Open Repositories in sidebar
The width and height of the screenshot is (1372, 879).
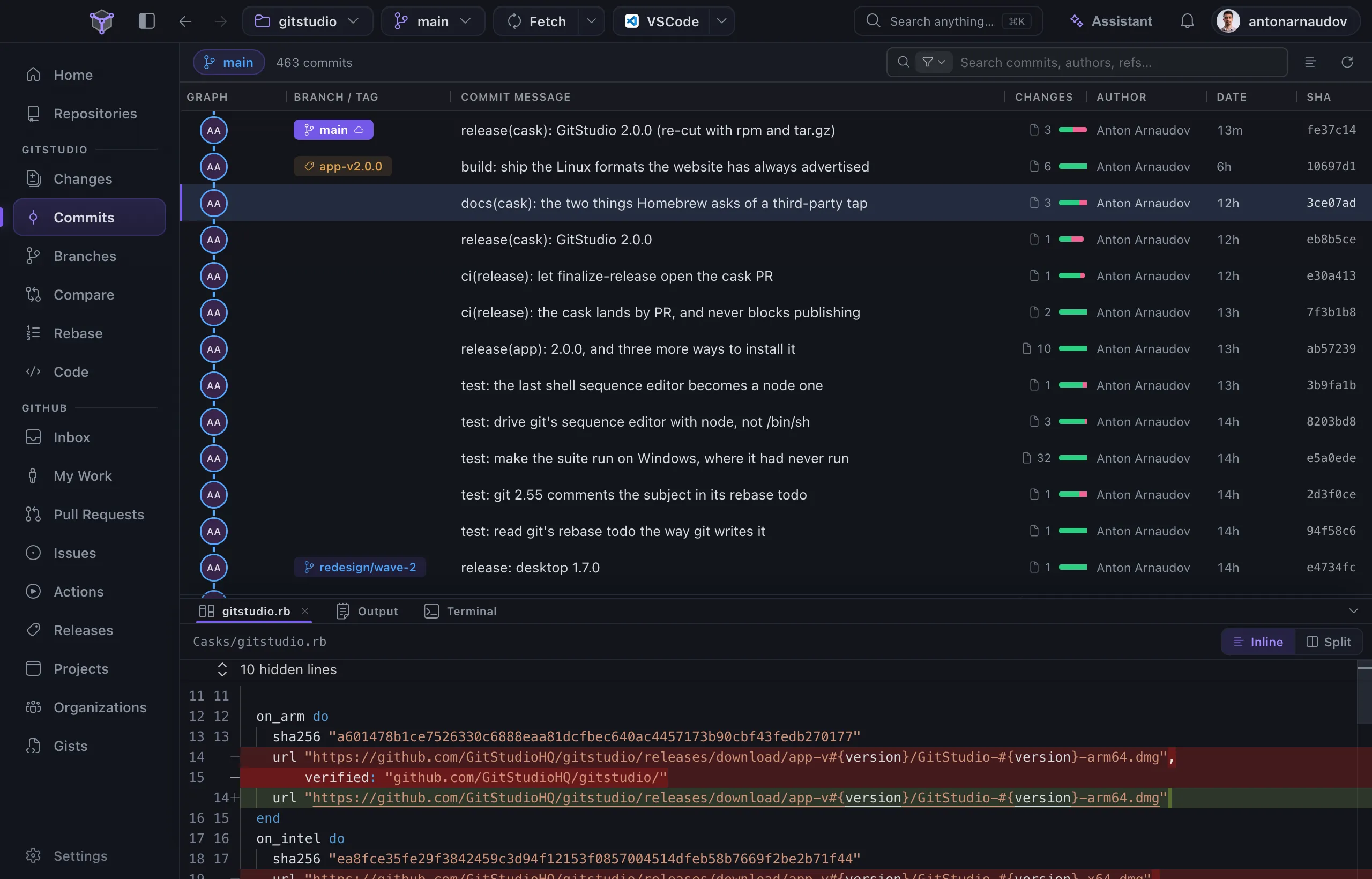89,114
